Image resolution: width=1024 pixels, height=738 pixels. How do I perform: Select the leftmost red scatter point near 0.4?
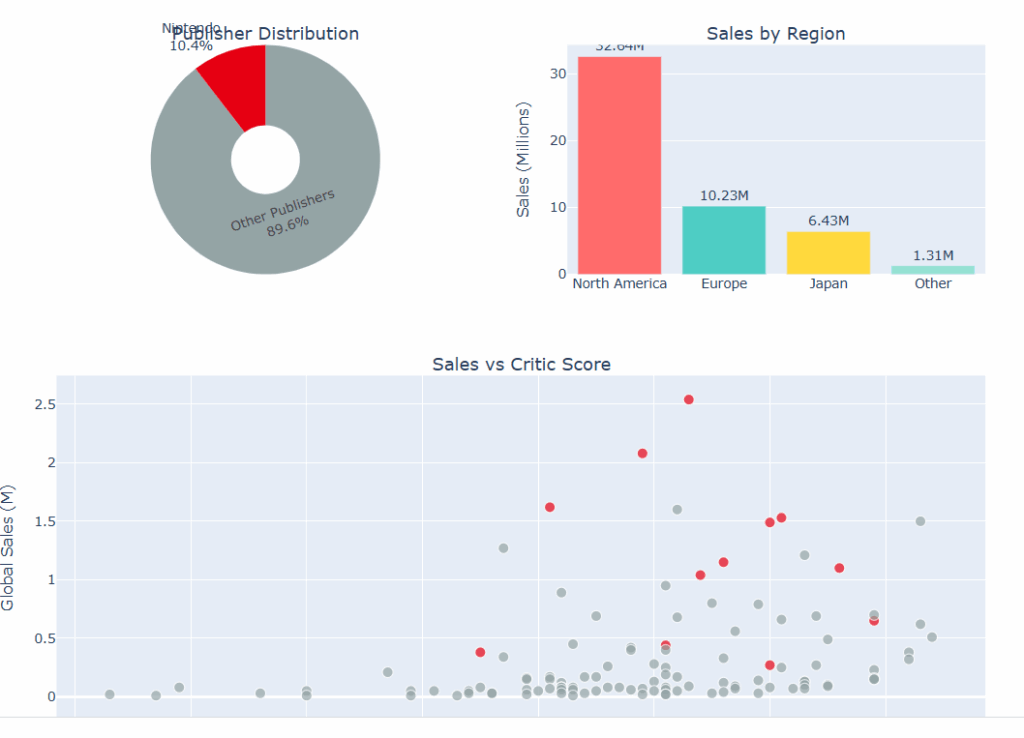480,652
